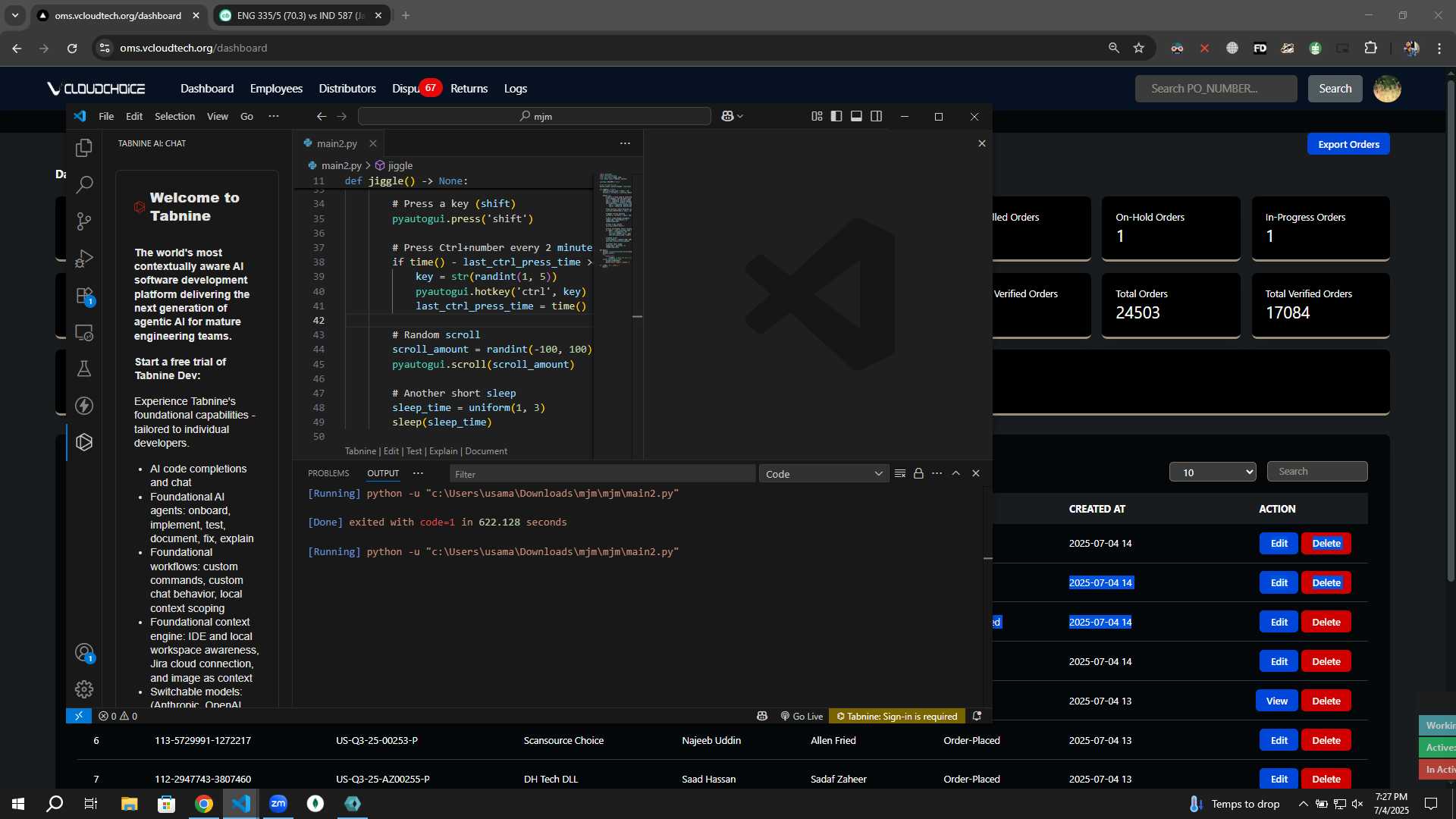Click the remote window status bar icon

(78, 716)
